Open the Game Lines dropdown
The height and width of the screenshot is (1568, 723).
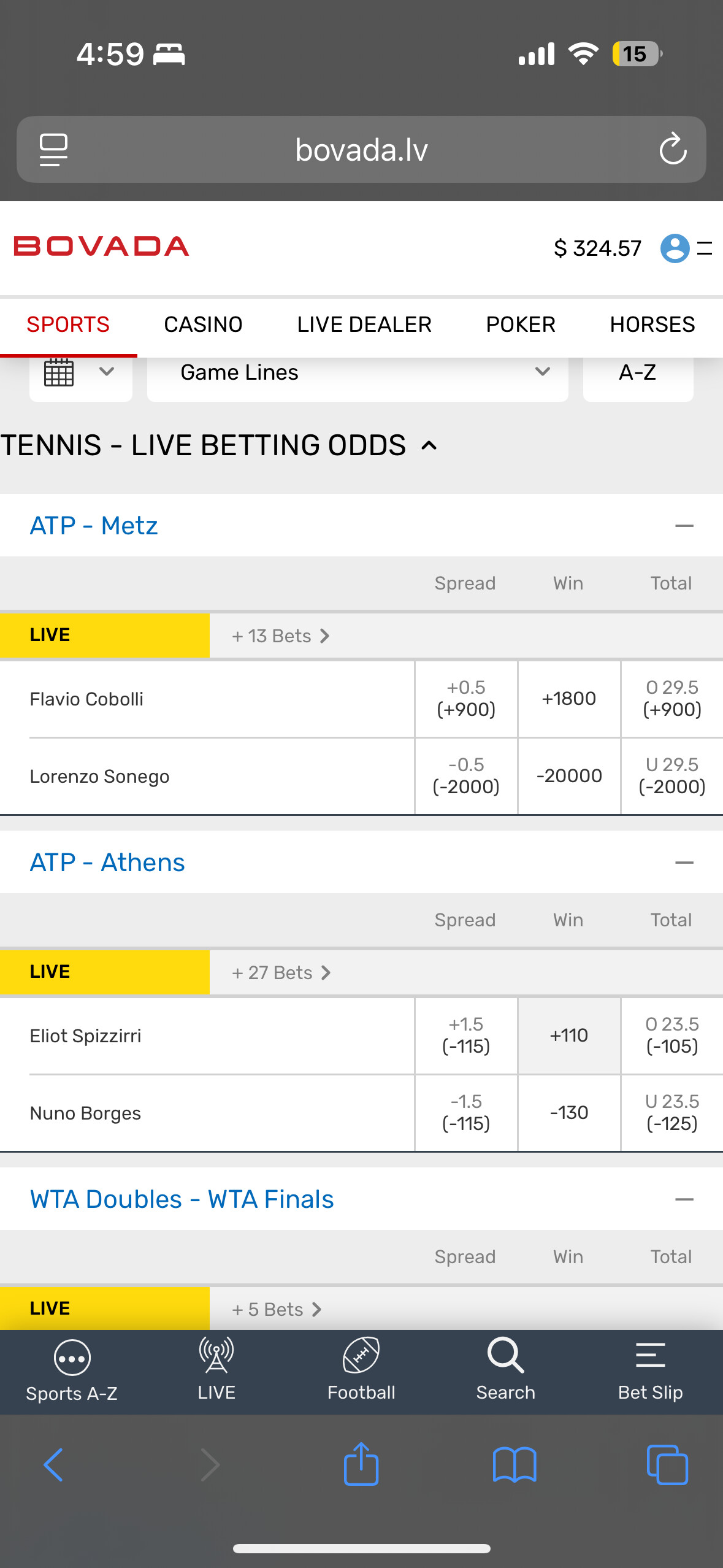[358, 373]
